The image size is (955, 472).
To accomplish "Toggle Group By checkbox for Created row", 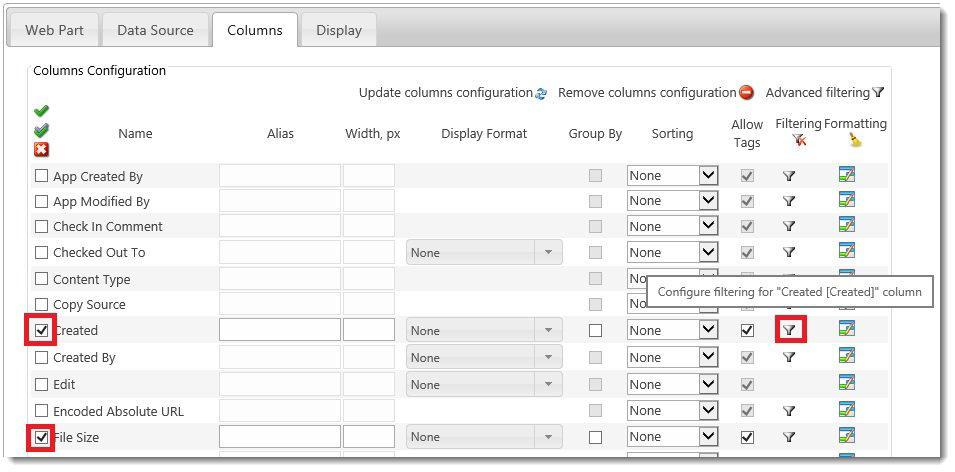I will coord(595,330).
